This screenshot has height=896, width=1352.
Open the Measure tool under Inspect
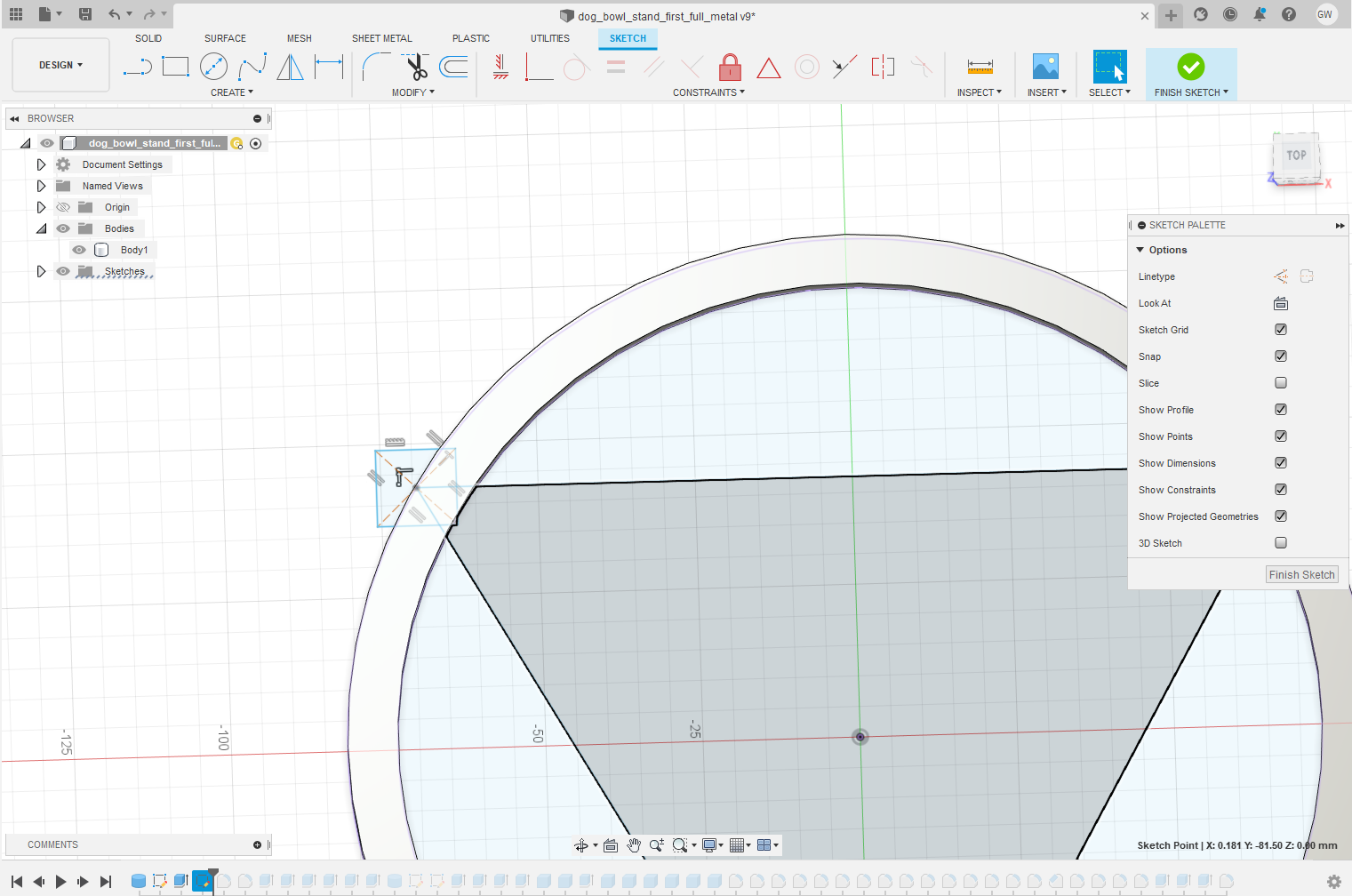click(980, 68)
